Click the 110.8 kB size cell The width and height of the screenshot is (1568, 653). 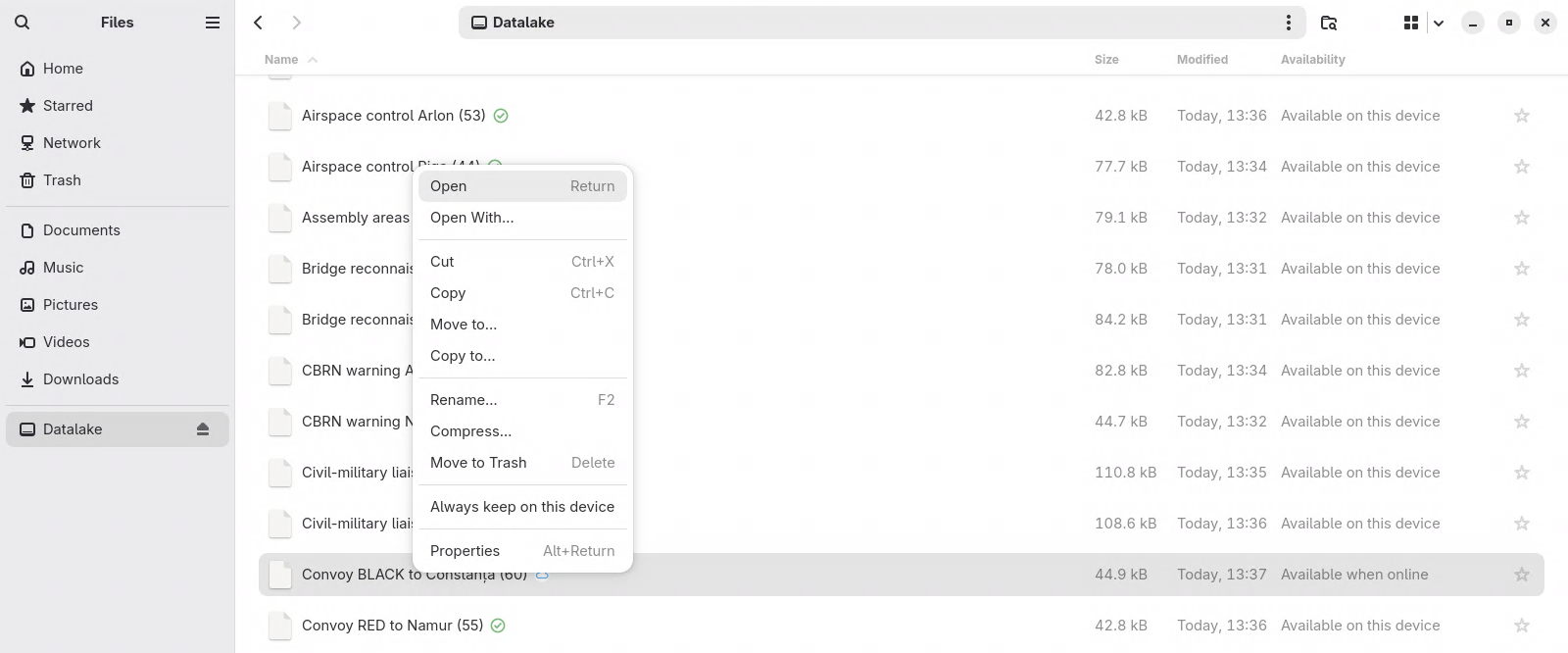[x=1126, y=473]
